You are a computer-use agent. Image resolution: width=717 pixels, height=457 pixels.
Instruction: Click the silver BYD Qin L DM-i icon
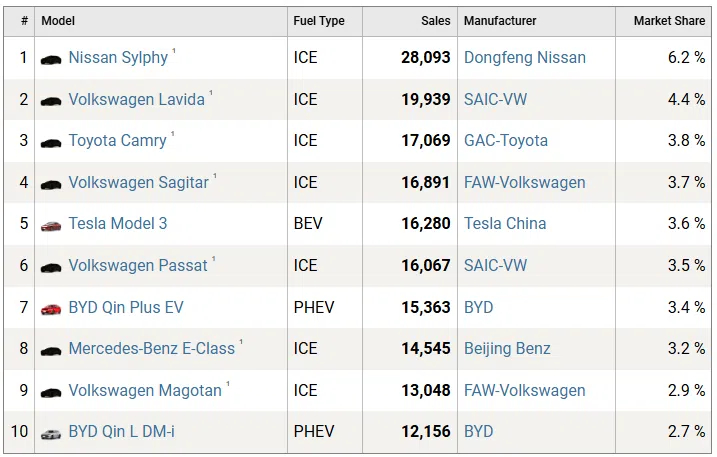tap(51, 434)
